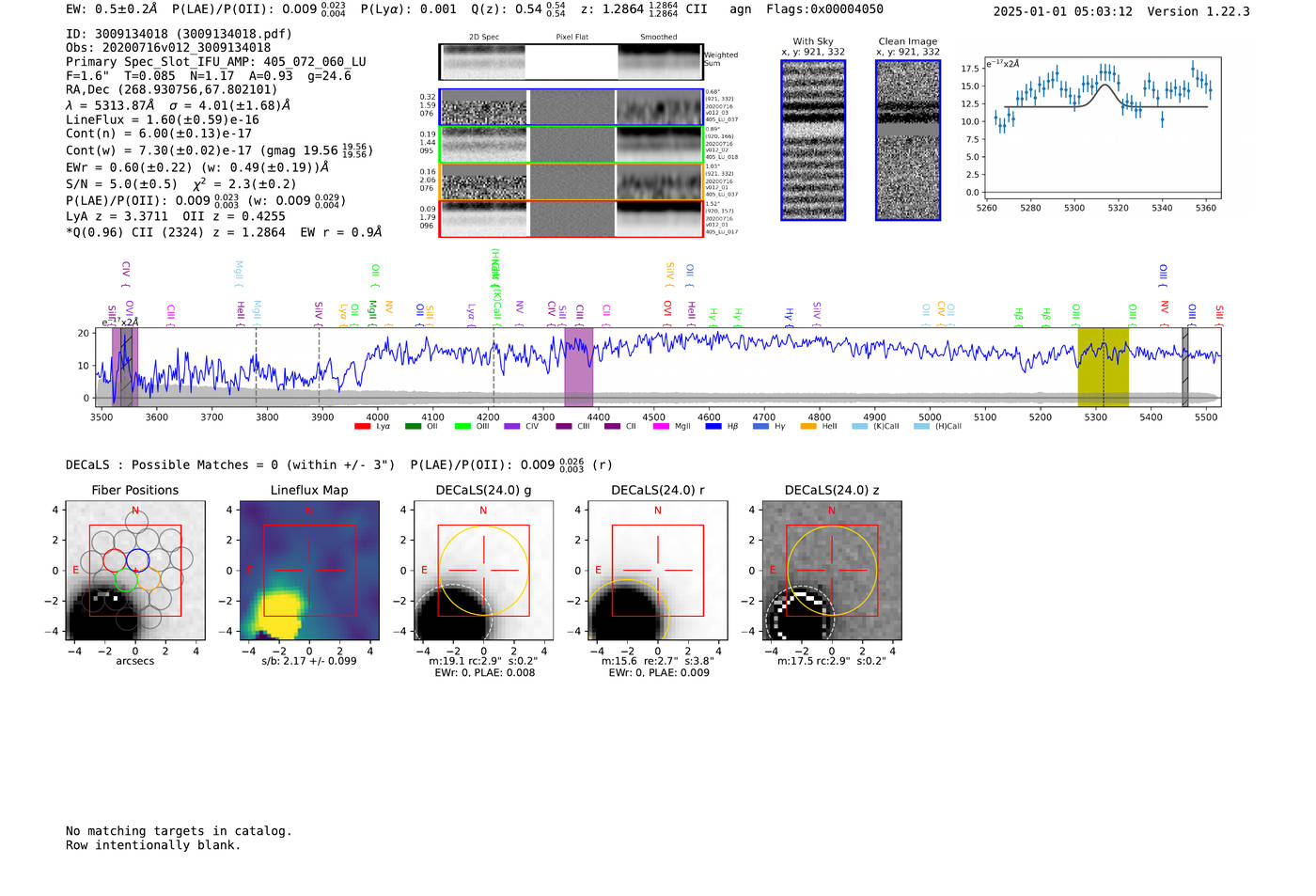Click the RA,Dec coordinates line
Image resolution: width=1316 pixels, height=896 pixels.
tap(172, 89)
